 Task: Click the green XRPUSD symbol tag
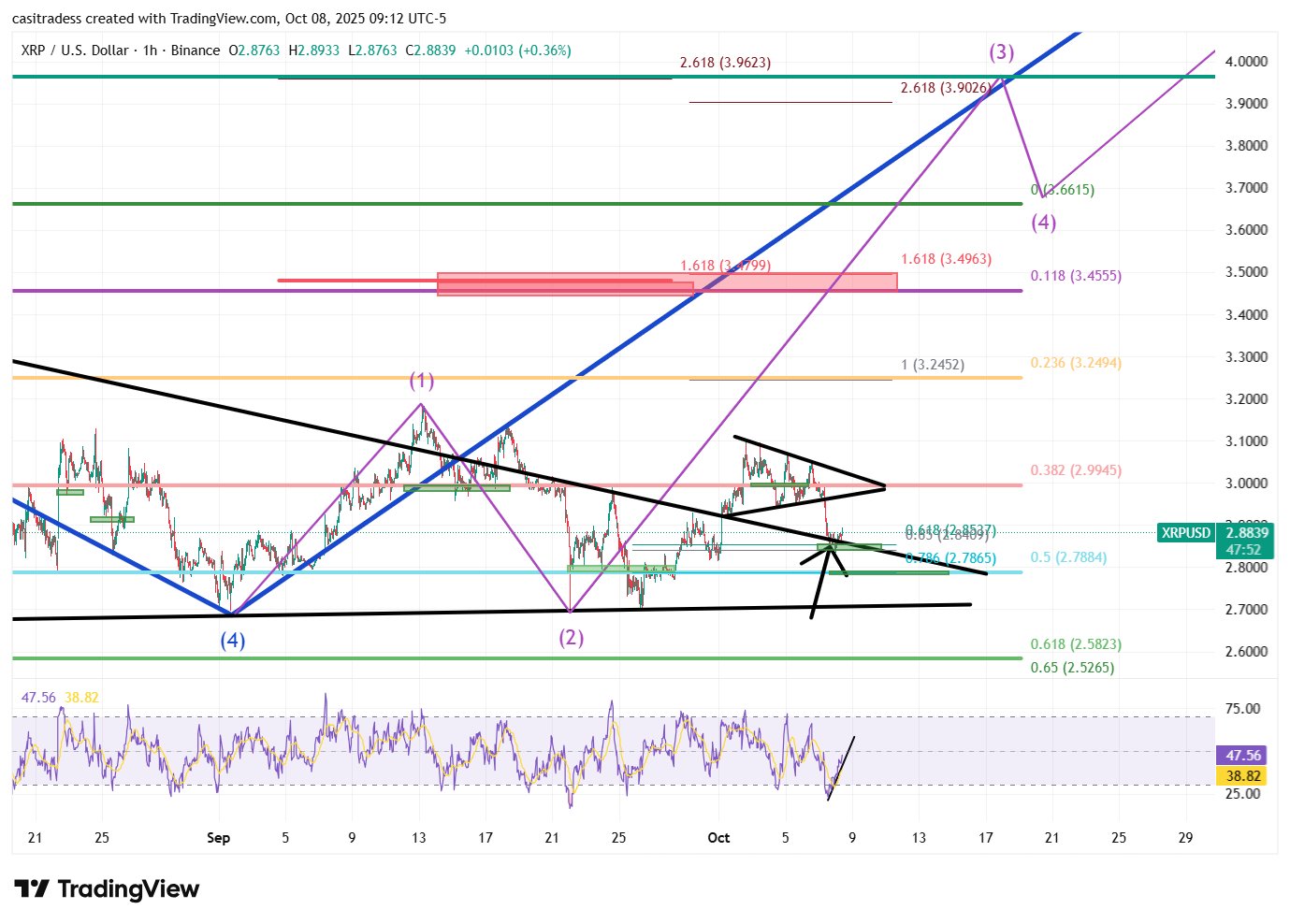[x=1186, y=533]
